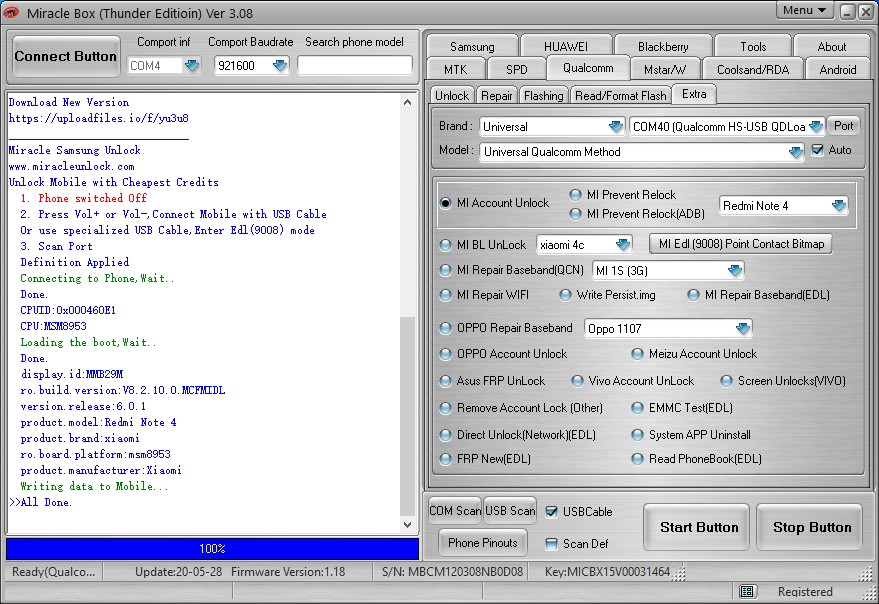The height and width of the screenshot is (604, 879).
Task: Click the USB Scan button
Action: click(x=510, y=511)
